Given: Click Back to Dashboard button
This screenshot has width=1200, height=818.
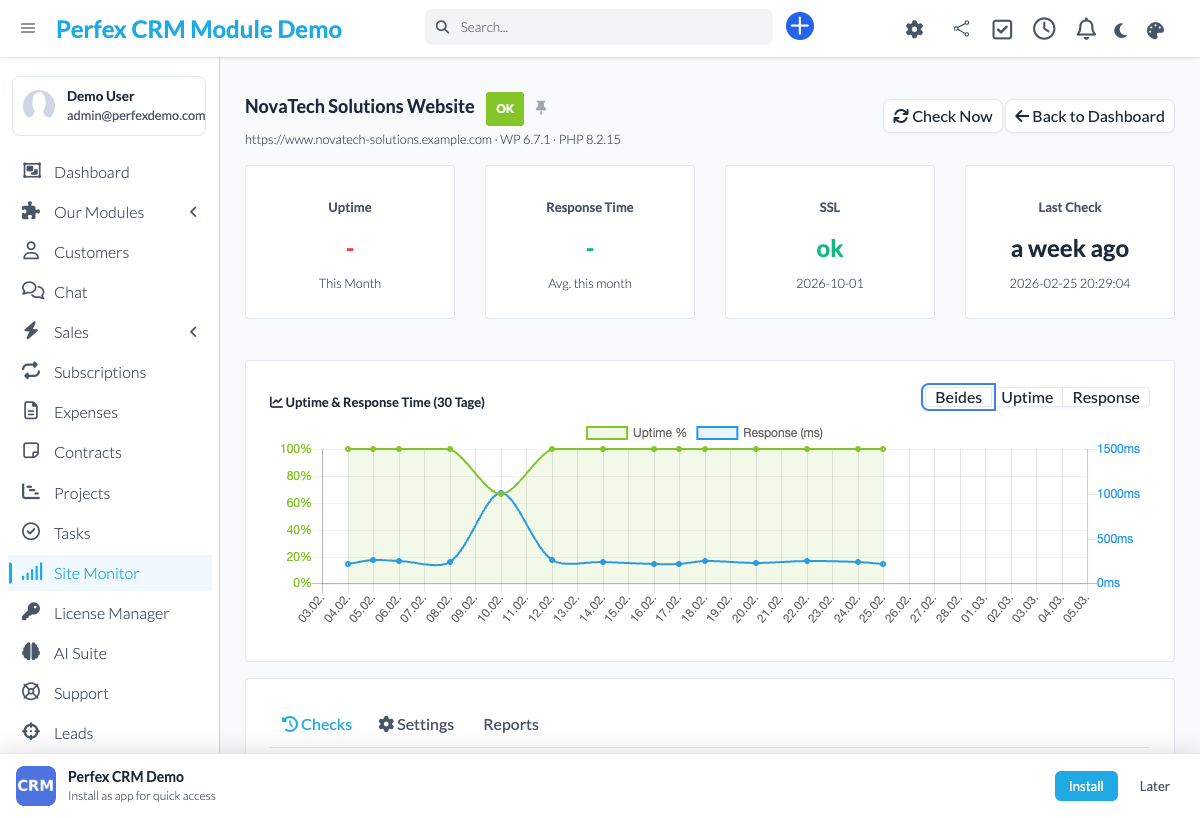Looking at the screenshot, I should [x=1089, y=116].
